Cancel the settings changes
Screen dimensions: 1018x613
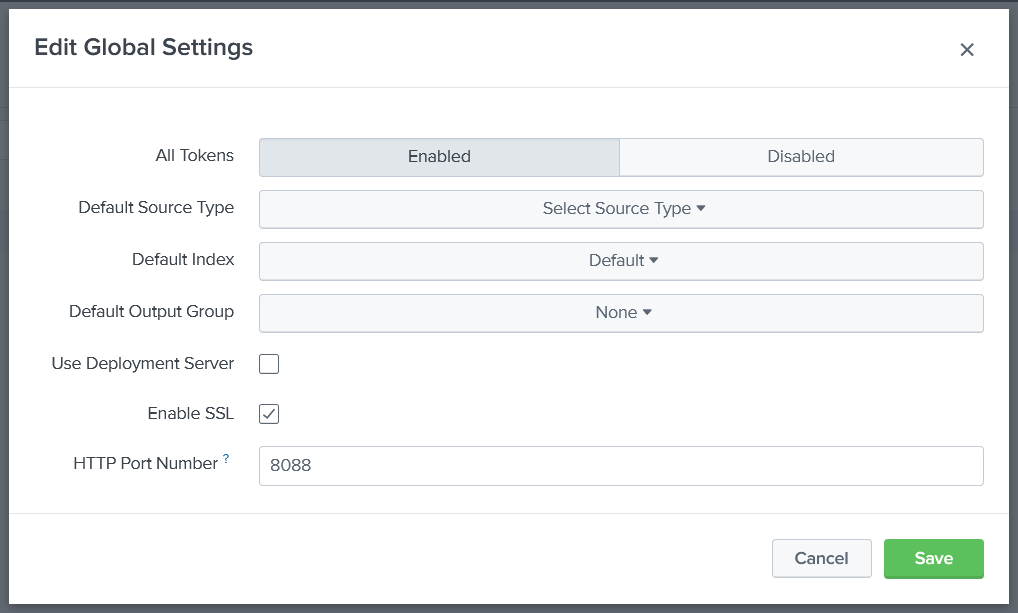pos(821,558)
